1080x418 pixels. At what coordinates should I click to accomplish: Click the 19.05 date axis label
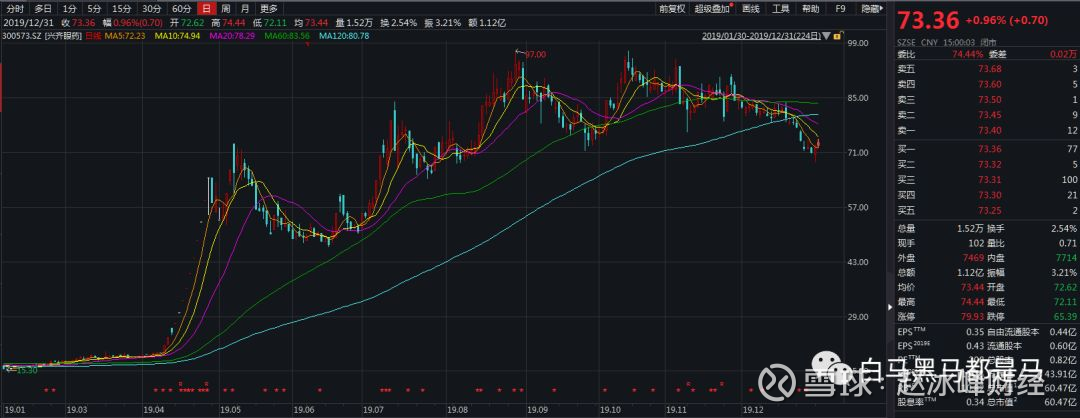[x=230, y=409]
